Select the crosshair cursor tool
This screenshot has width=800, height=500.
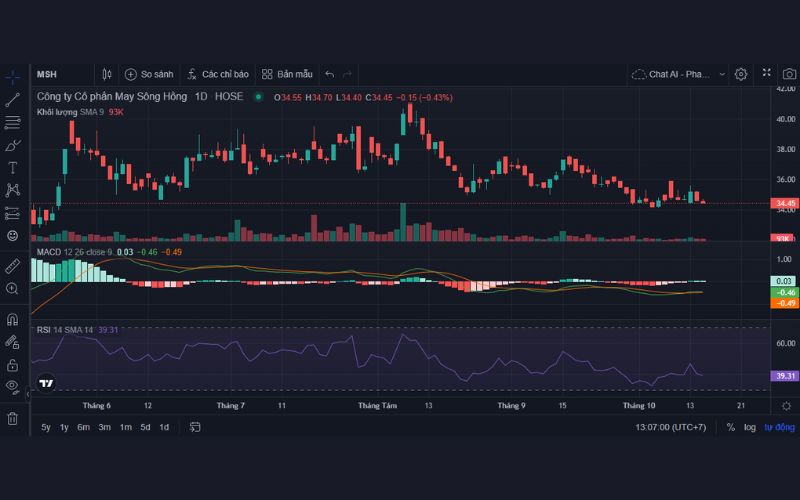pyautogui.click(x=13, y=76)
